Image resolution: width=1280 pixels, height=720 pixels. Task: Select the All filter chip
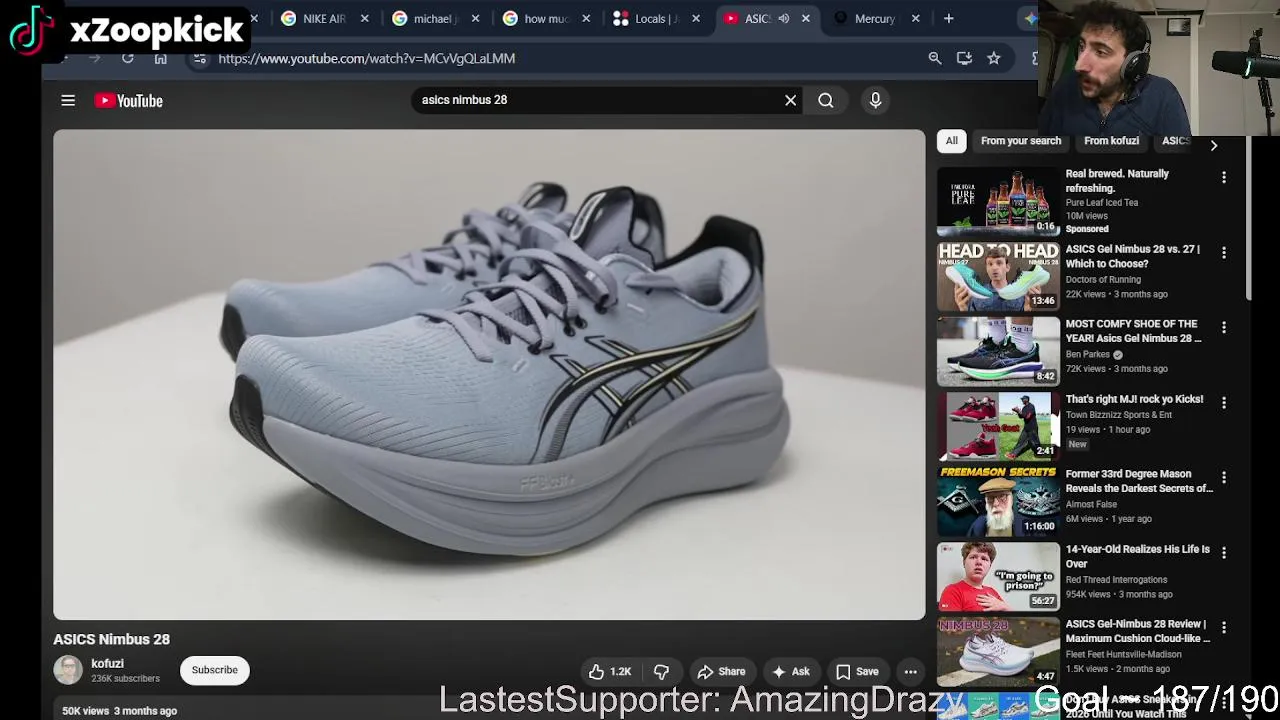tap(952, 141)
